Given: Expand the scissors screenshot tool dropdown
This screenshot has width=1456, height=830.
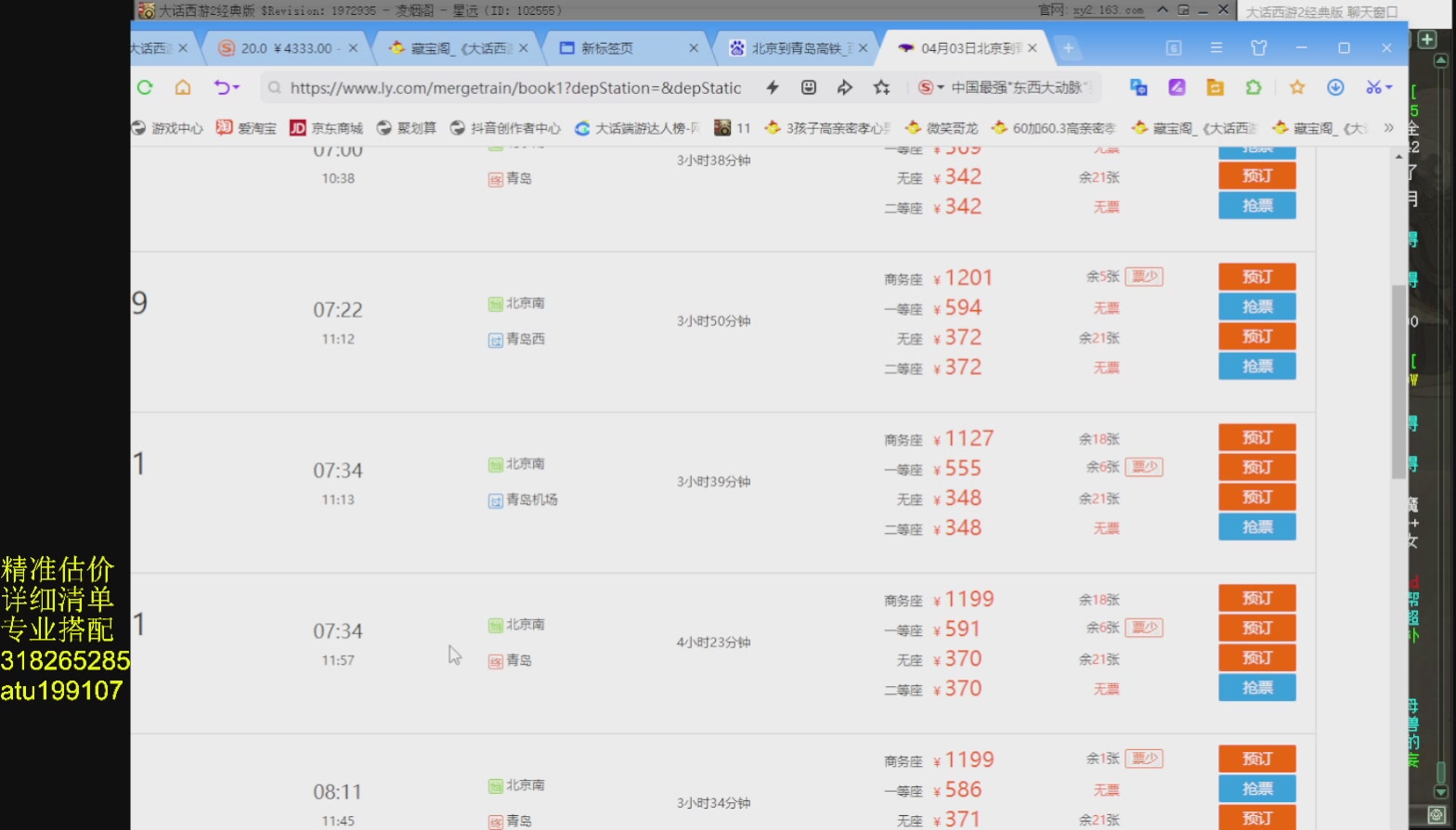Looking at the screenshot, I should (1389, 87).
